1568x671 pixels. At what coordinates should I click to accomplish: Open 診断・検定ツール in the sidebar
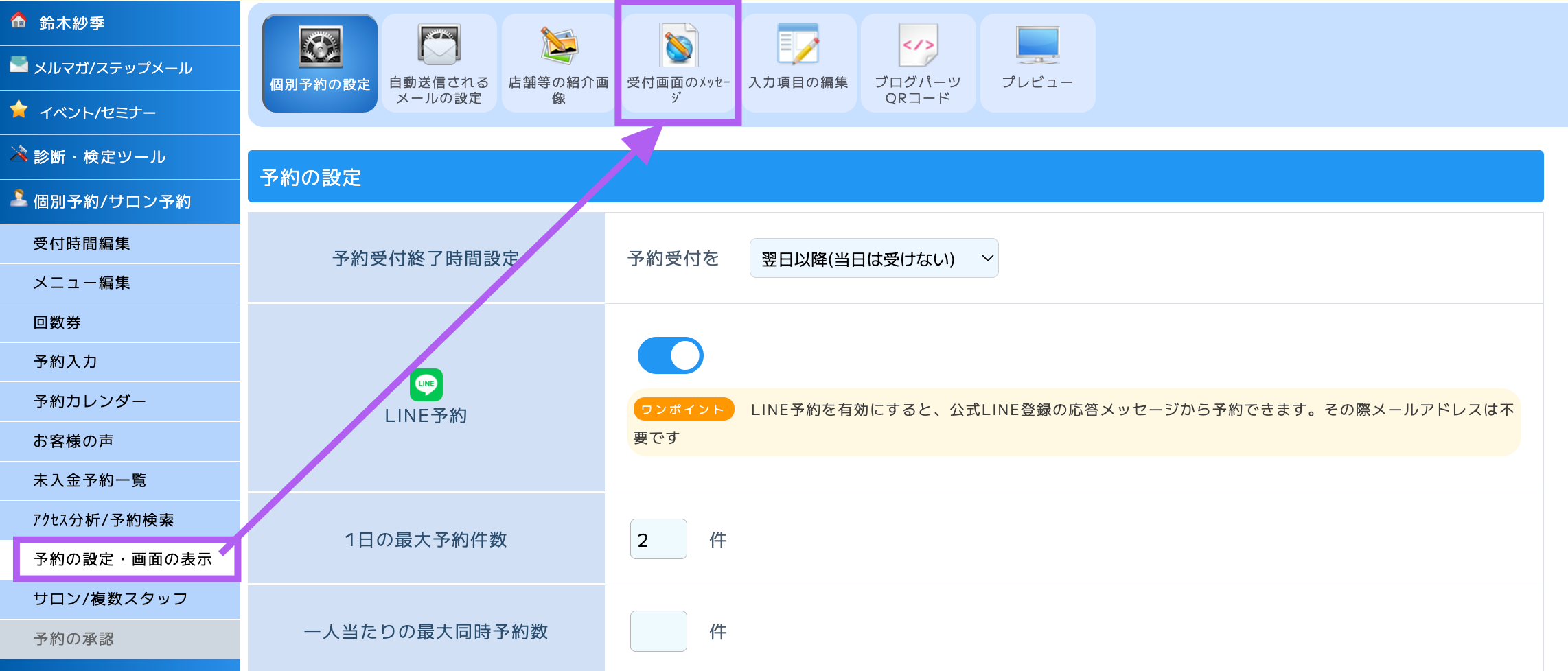point(100,157)
